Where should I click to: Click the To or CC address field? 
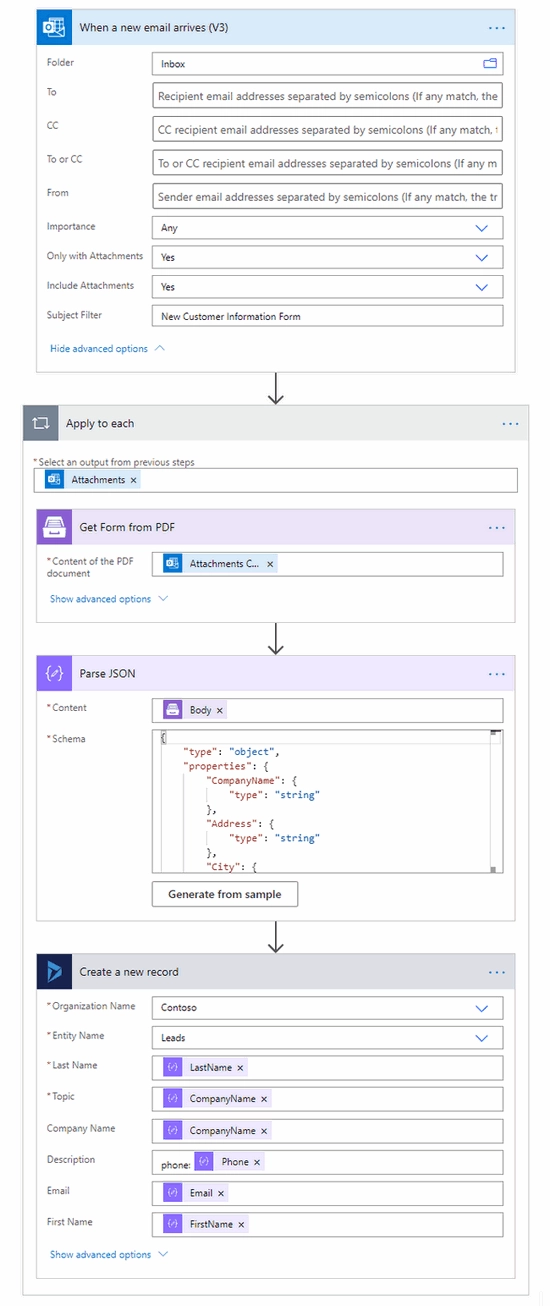tap(328, 163)
